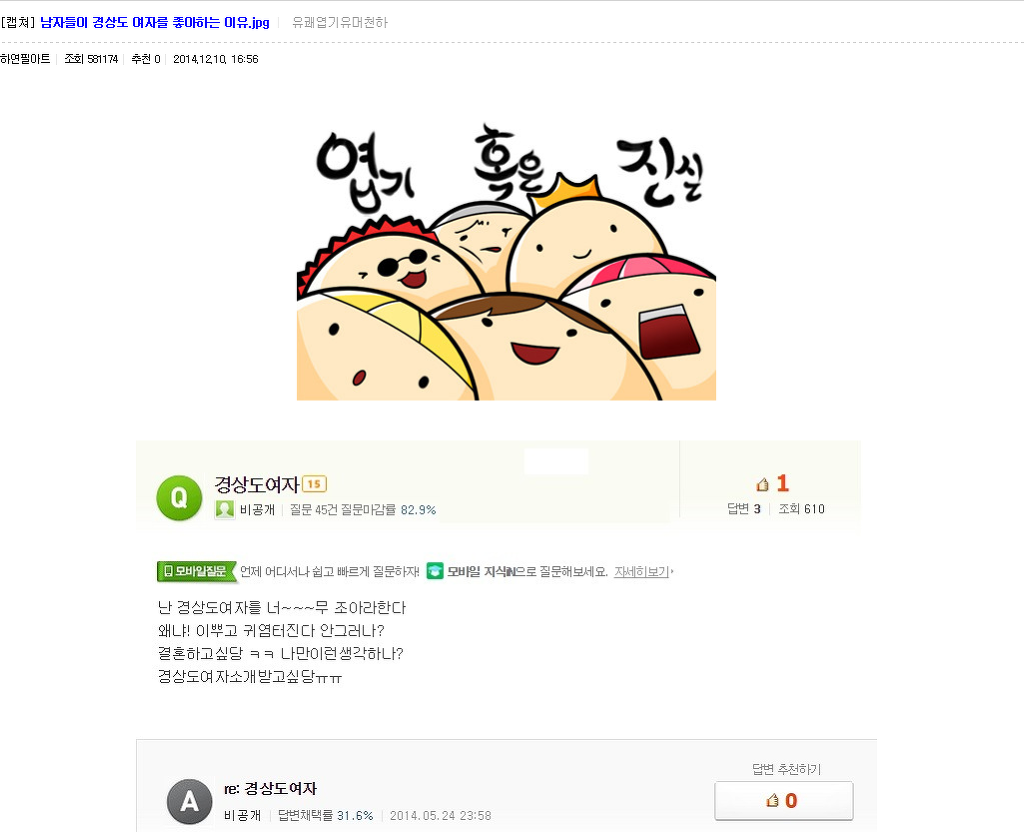Click the user avatar icon beside 비공개
This screenshot has width=1024, height=832.
[x=225, y=509]
